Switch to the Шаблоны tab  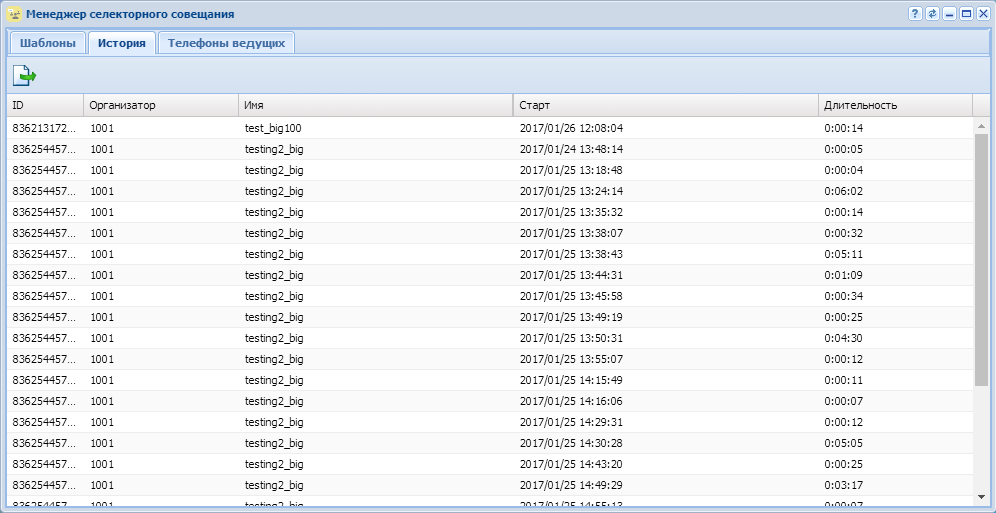point(48,43)
